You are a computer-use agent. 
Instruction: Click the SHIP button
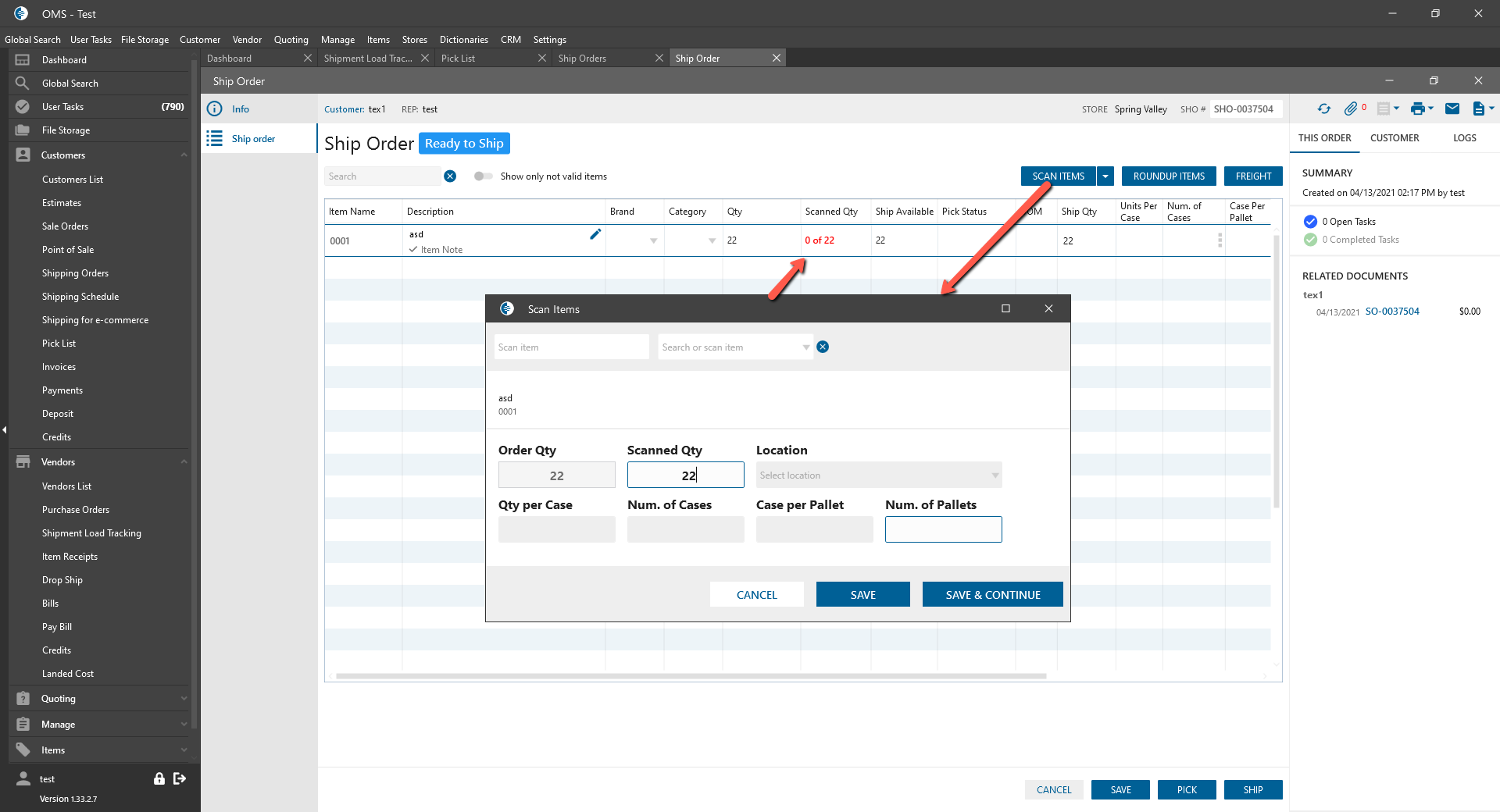1253,790
